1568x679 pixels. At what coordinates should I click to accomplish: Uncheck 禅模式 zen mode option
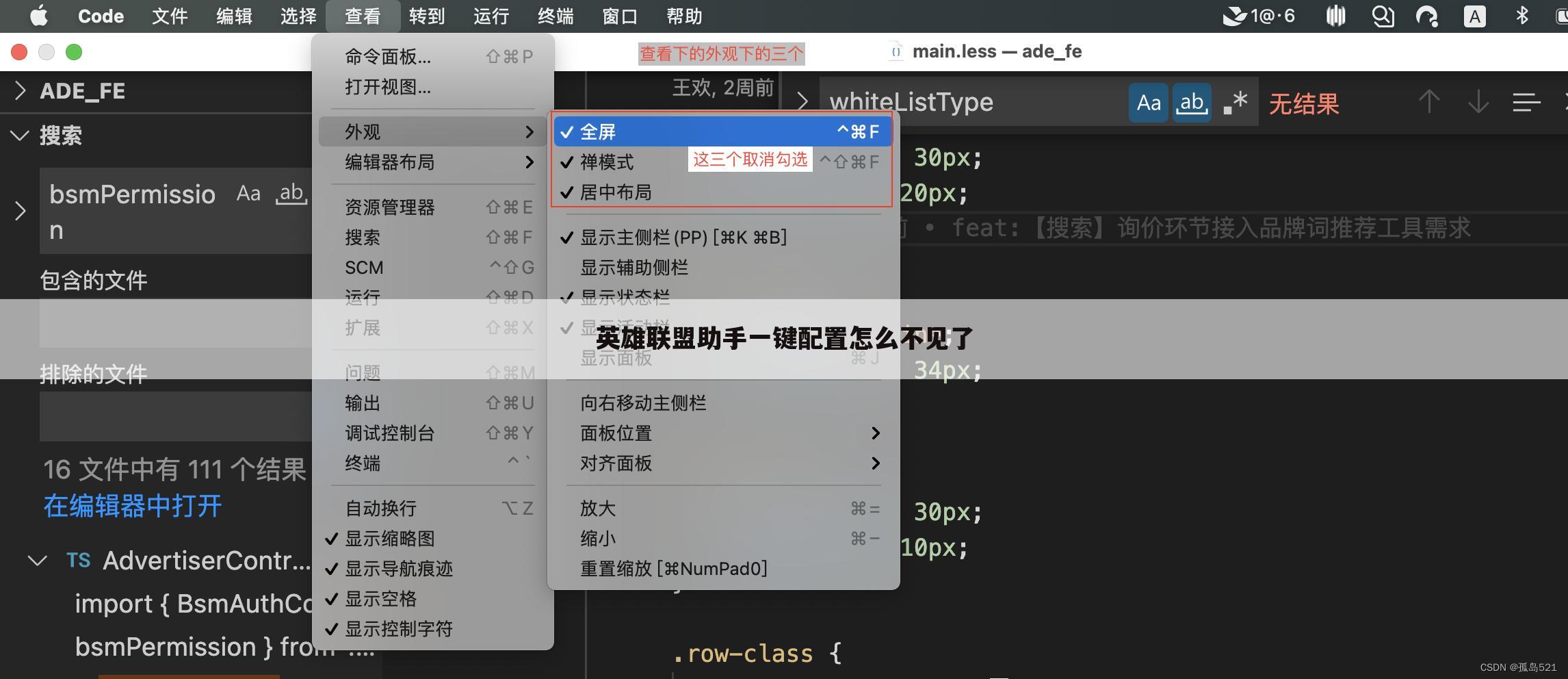[x=723, y=162]
